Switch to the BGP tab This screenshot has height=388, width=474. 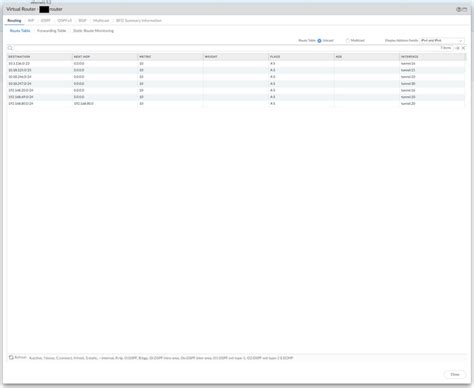click(82, 21)
